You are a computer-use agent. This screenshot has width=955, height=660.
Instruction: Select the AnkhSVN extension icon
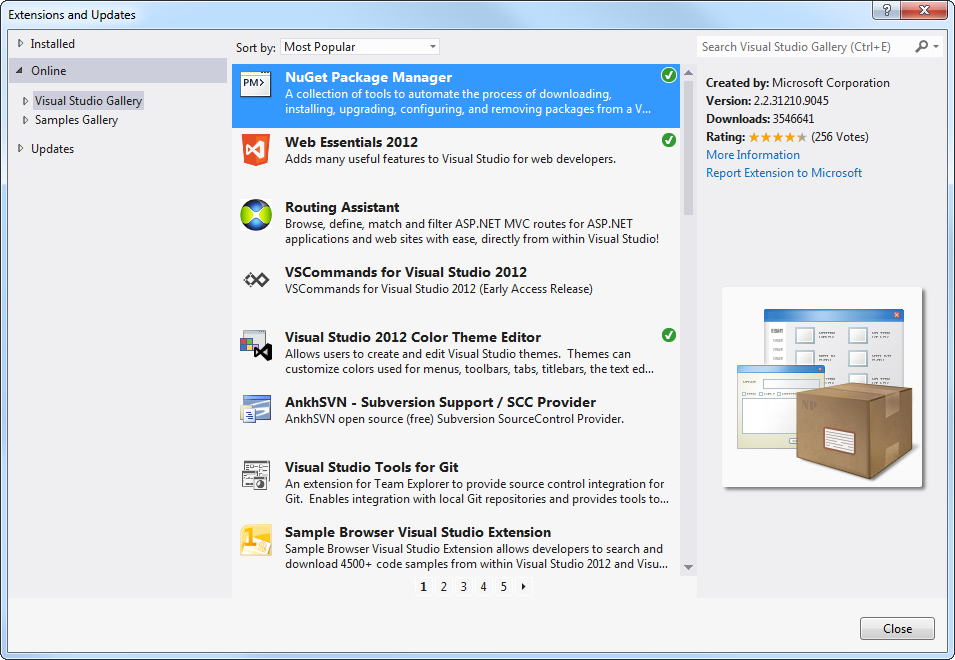(256, 409)
